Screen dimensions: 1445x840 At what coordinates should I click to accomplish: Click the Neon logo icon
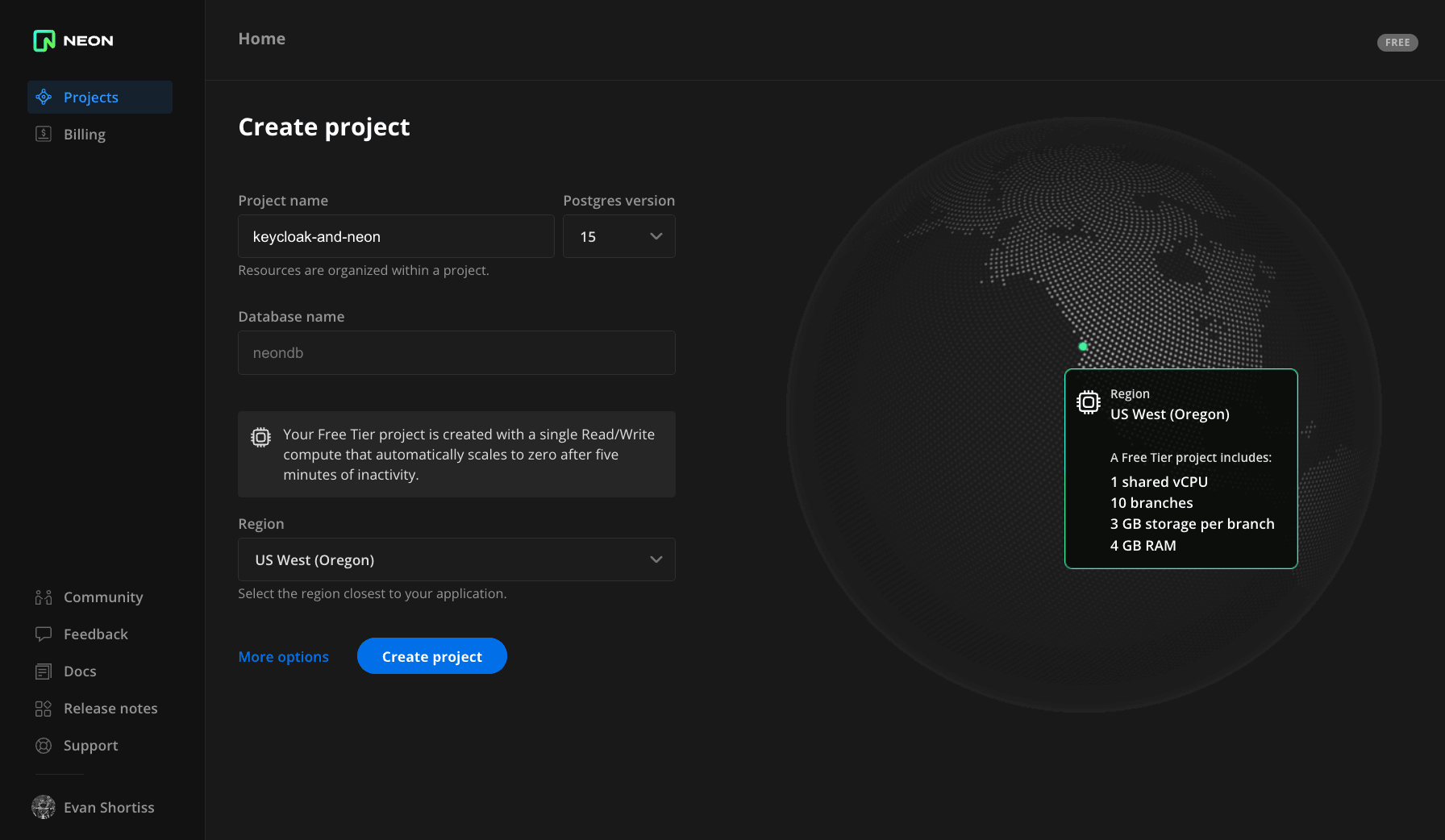[44, 40]
